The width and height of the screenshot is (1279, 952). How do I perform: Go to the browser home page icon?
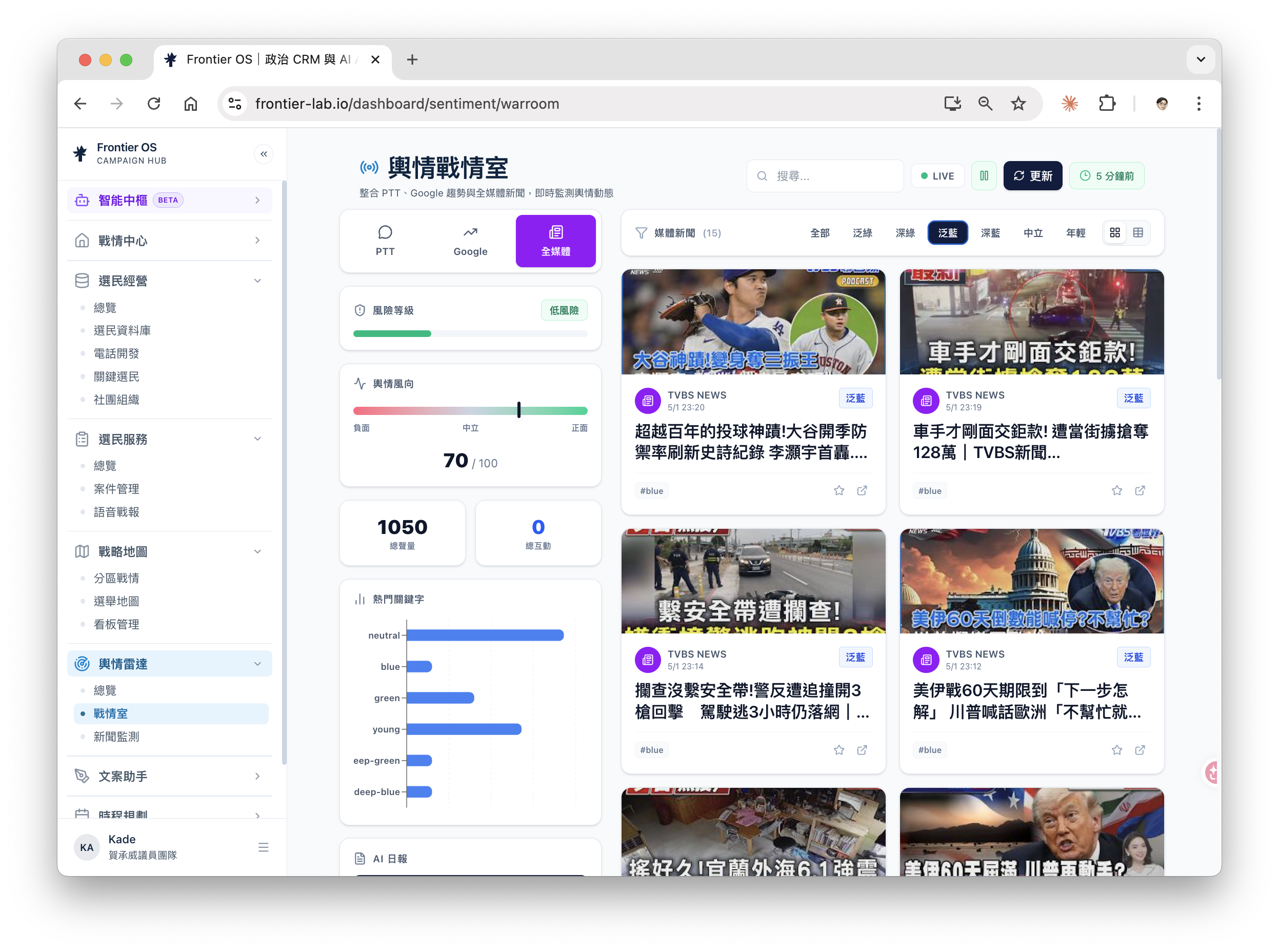pos(190,104)
